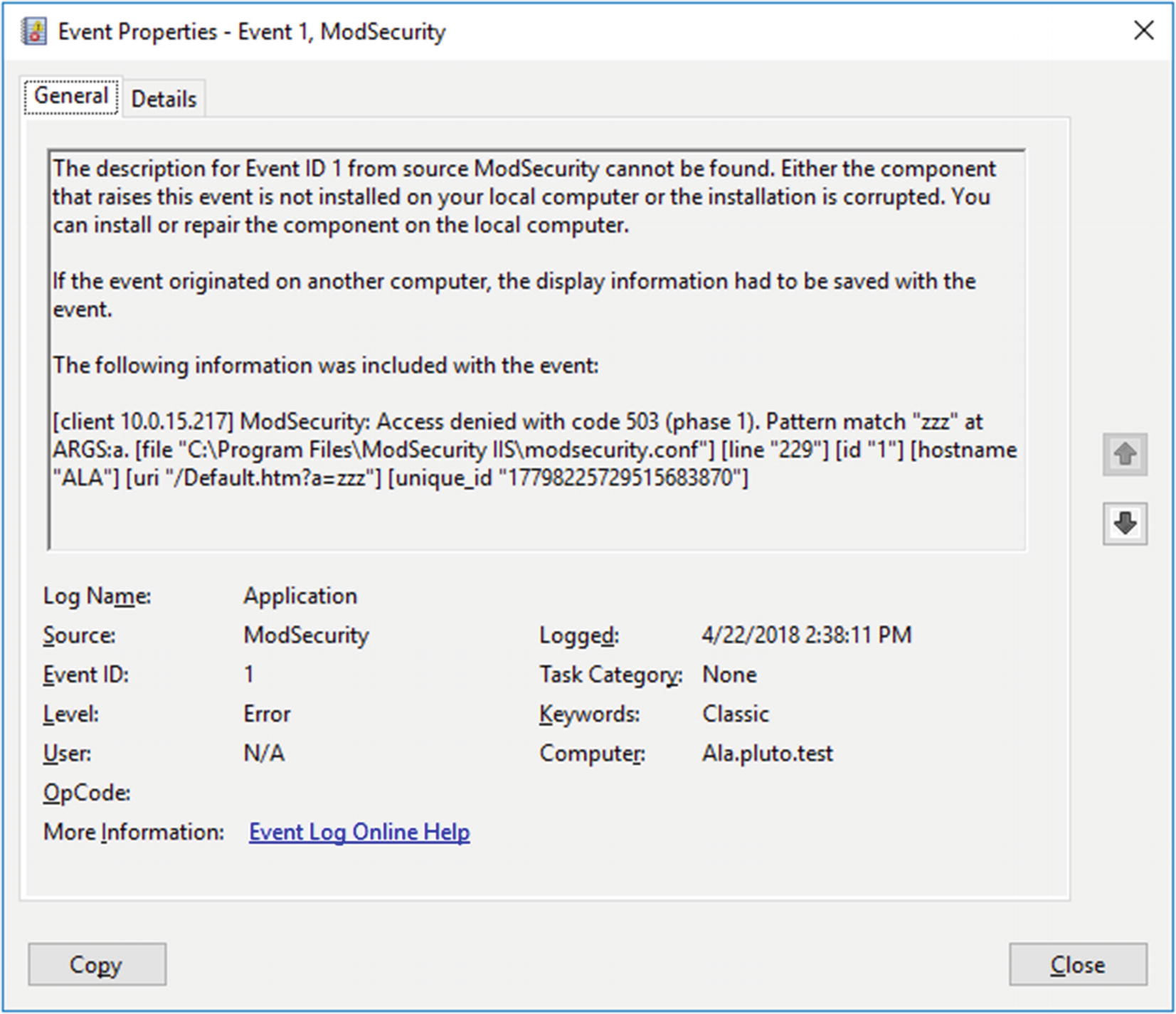Go to previous event with up arrow
The image size is (1176, 1014).
[1125, 454]
